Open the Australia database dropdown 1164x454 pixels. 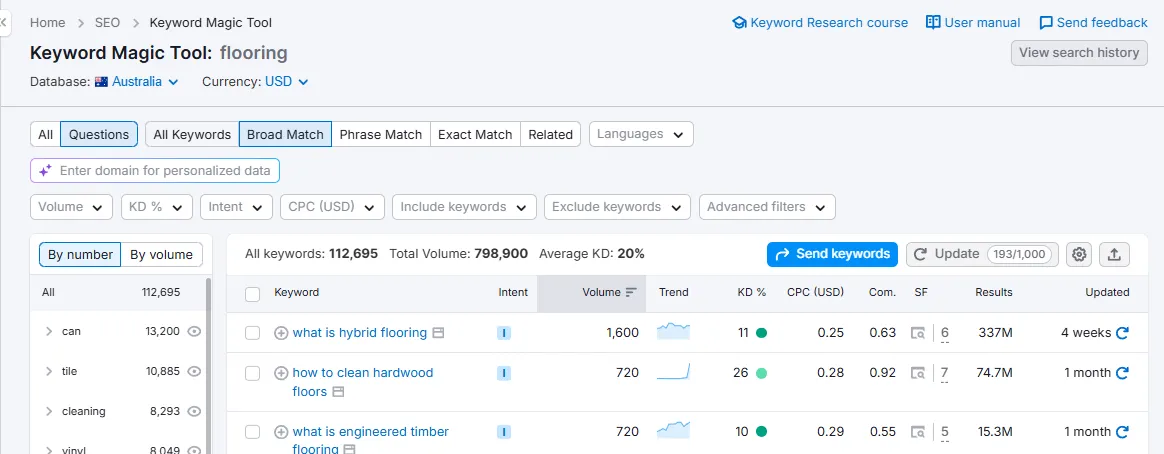tap(137, 82)
